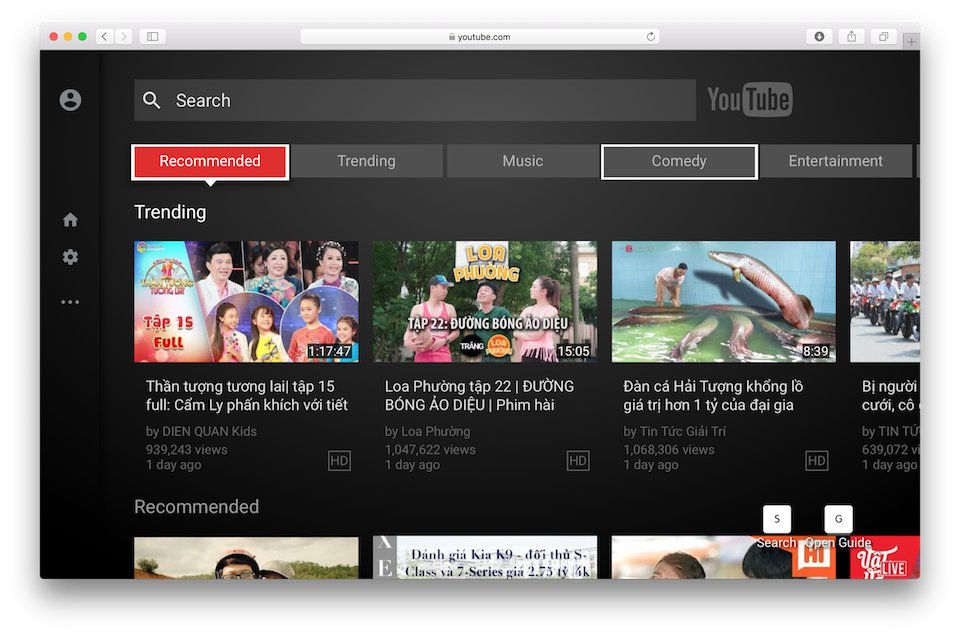Click the Home icon in the sidebar

click(70, 218)
